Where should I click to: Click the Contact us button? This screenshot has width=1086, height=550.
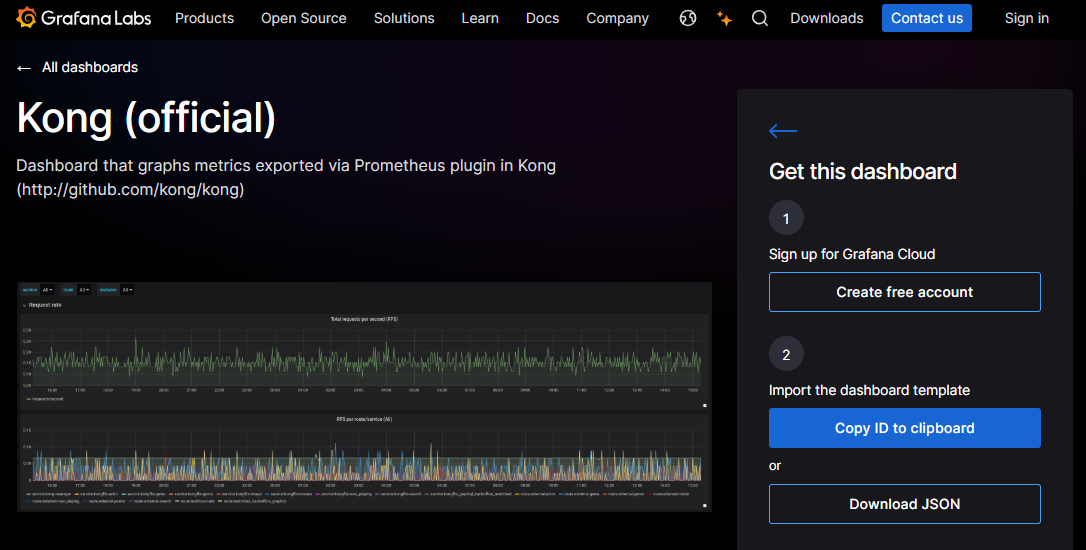[927, 18]
